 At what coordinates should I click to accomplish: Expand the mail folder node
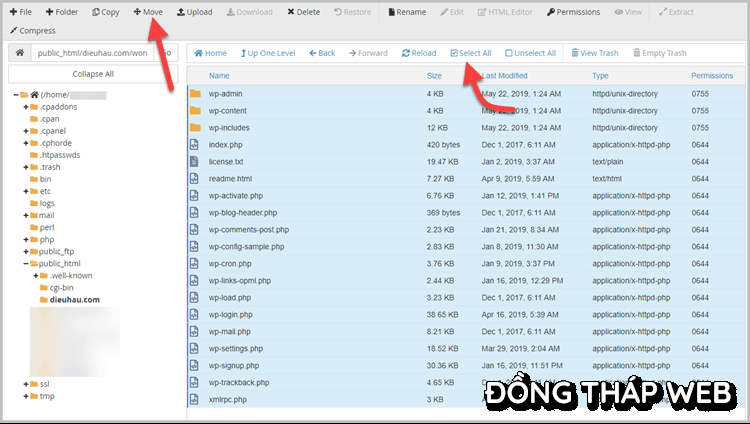[x=27, y=215]
